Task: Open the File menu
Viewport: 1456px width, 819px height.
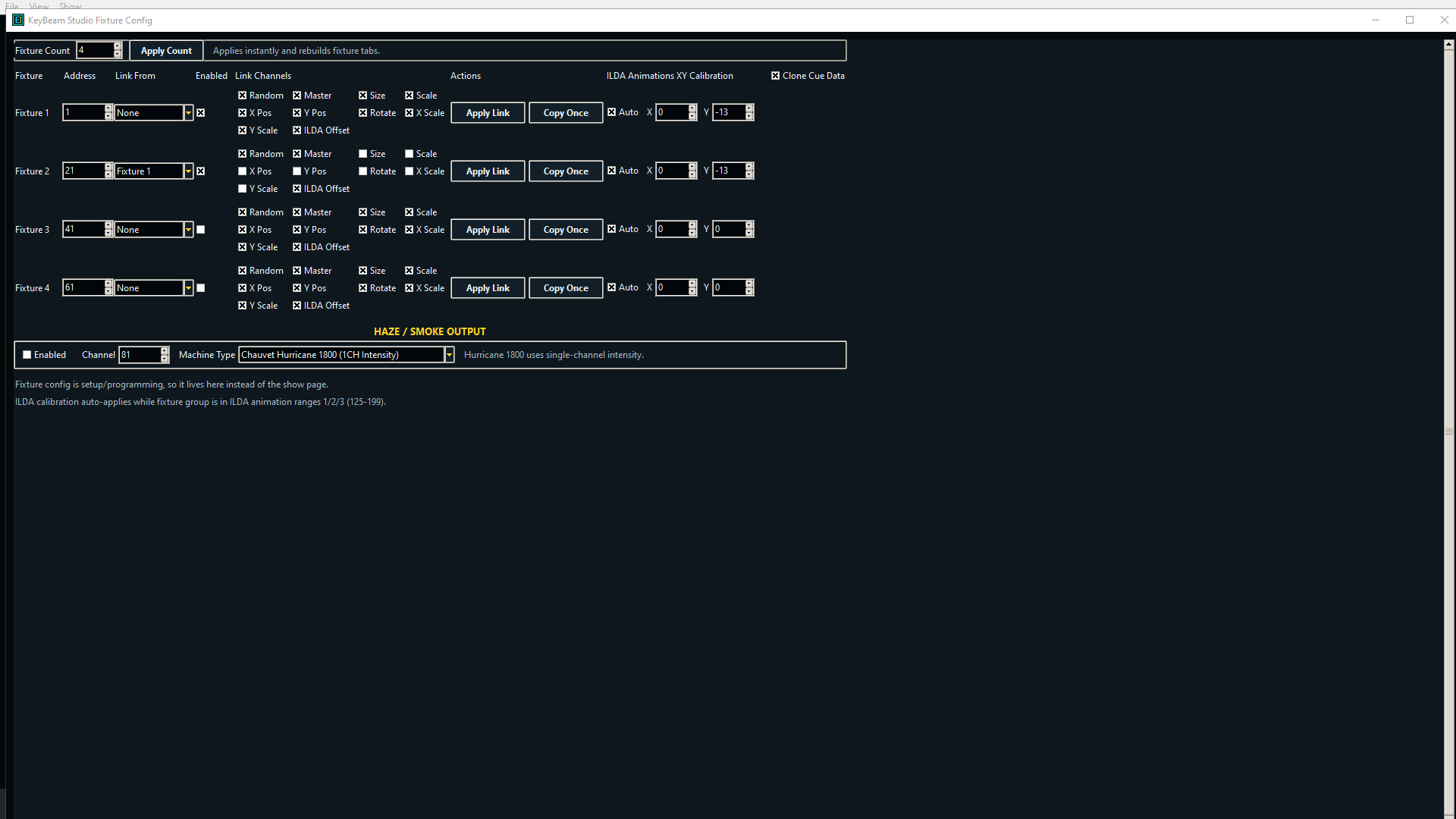Action: (x=12, y=6)
